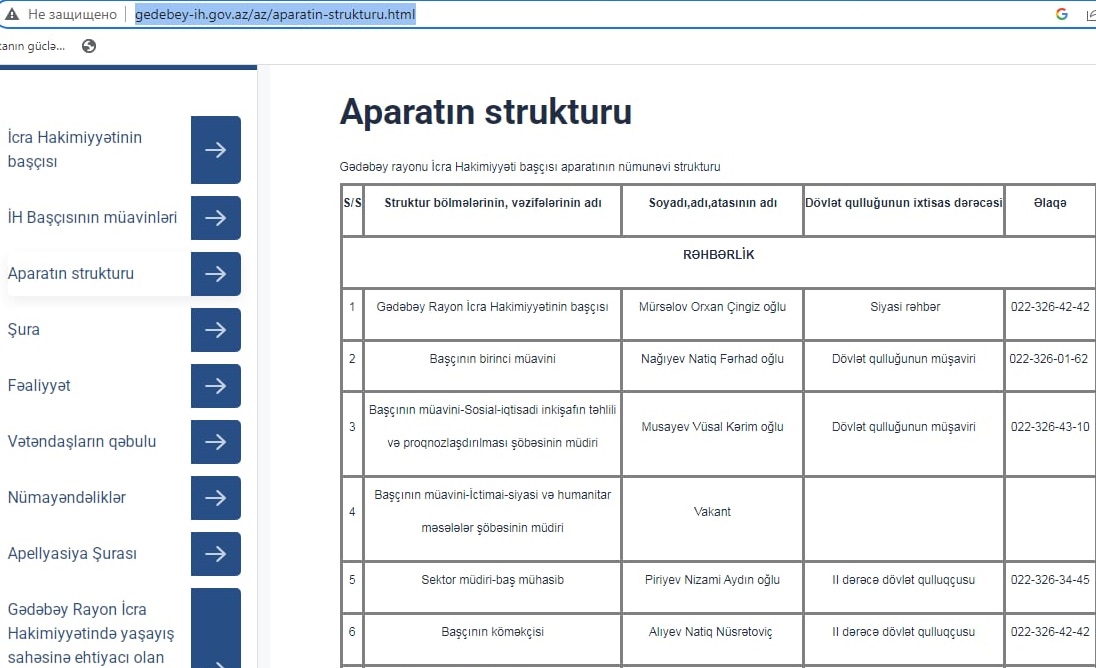Open the truncated 'tanın güclə...' bookmark
Screen dimensions: 1096x668
(32, 46)
